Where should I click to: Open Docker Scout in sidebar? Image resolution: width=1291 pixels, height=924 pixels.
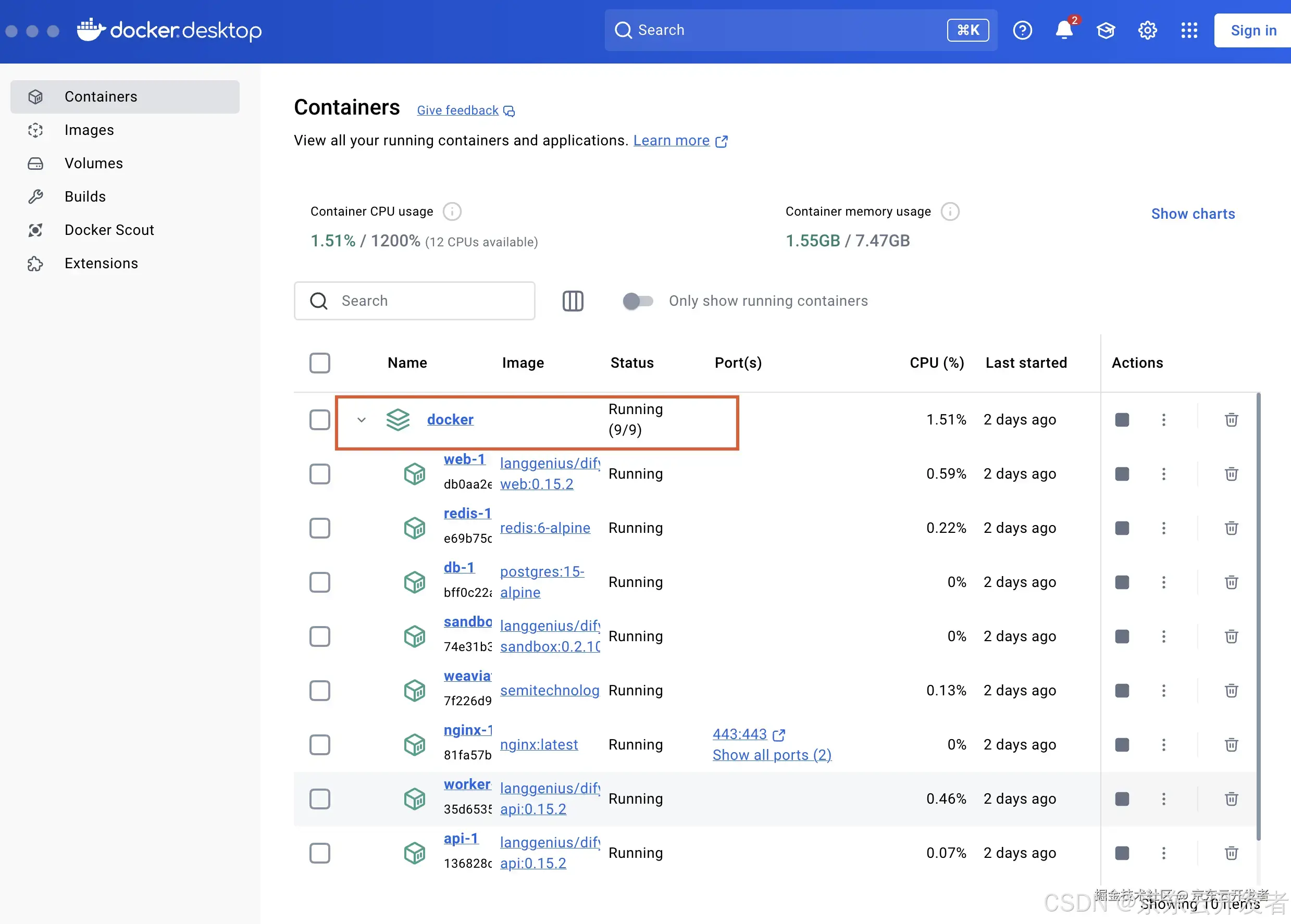point(109,230)
